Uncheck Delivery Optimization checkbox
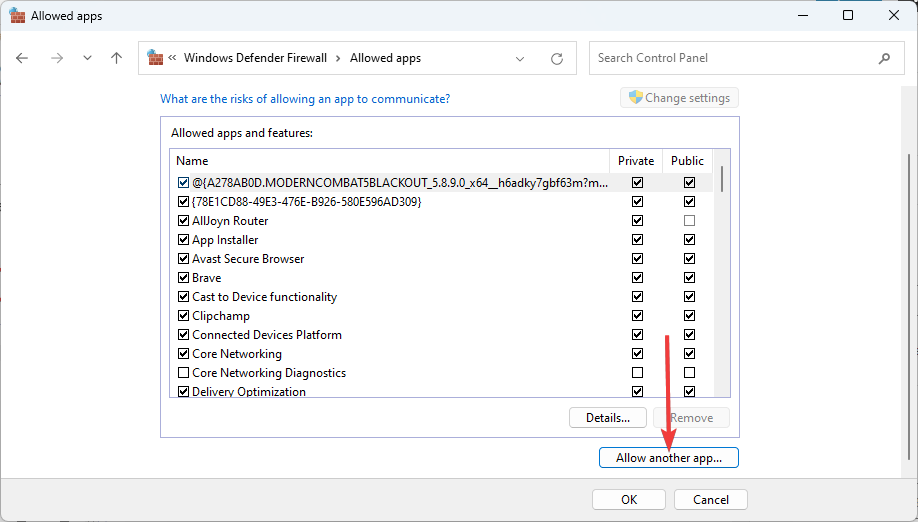This screenshot has width=918, height=522. click(x=183, y=392)
